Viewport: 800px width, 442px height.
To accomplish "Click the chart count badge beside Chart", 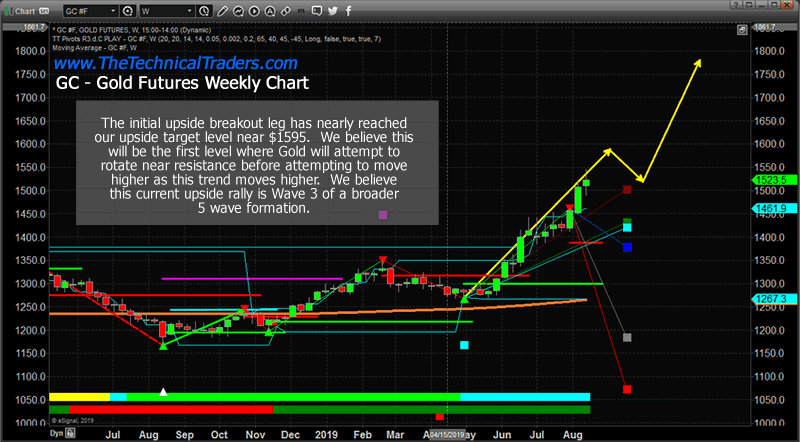I will point(44,11).
